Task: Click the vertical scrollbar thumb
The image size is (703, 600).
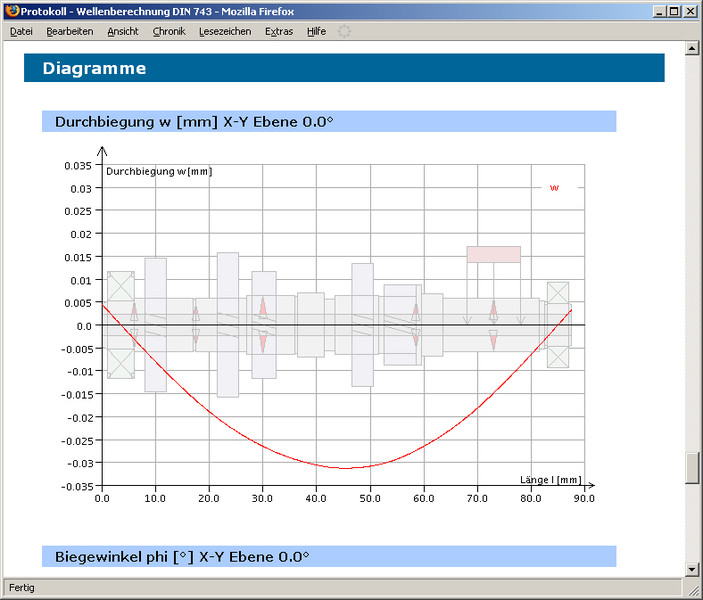Action: (691, 468)
